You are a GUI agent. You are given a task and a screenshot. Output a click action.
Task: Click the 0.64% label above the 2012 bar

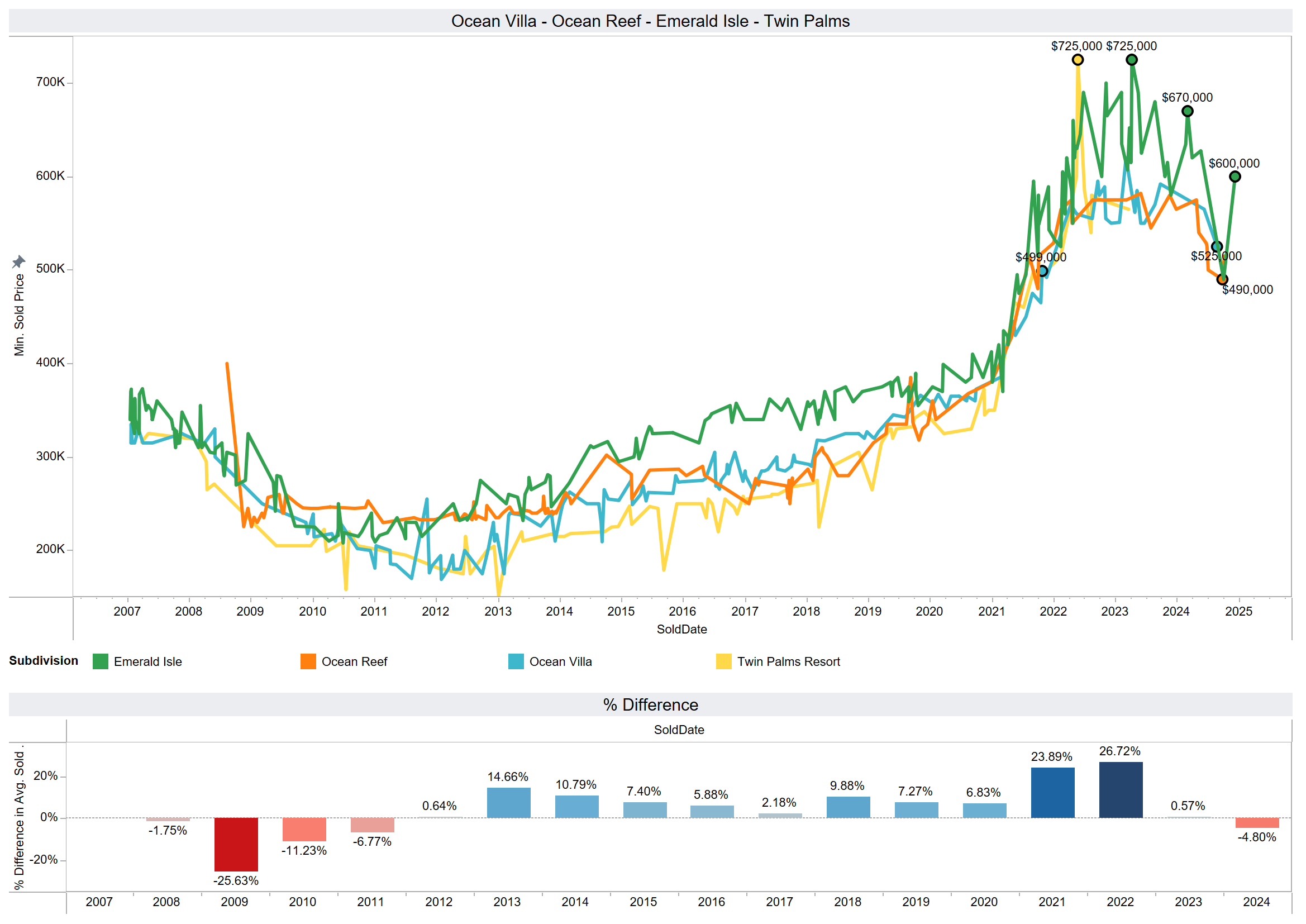click(440, 806)
